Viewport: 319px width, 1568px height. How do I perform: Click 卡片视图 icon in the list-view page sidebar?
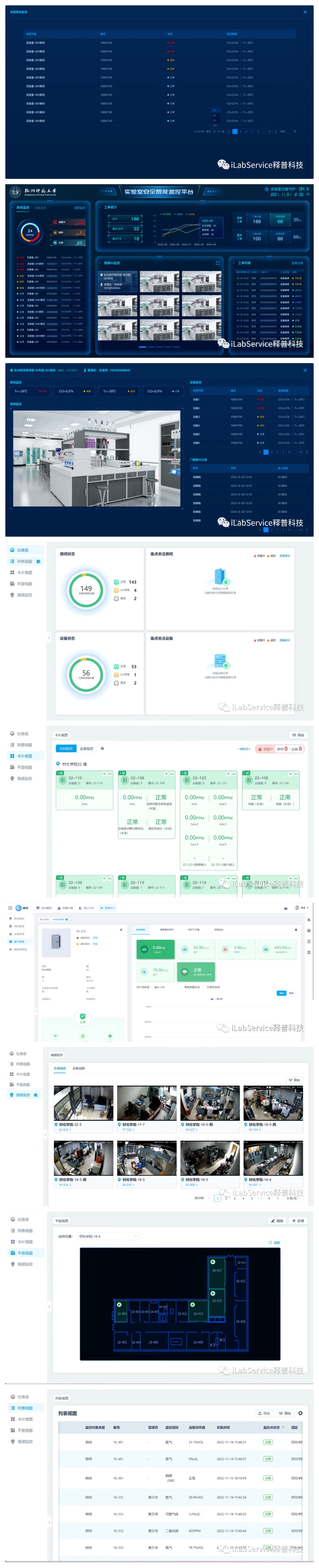pyautogui.click(x=12, y=1419)
